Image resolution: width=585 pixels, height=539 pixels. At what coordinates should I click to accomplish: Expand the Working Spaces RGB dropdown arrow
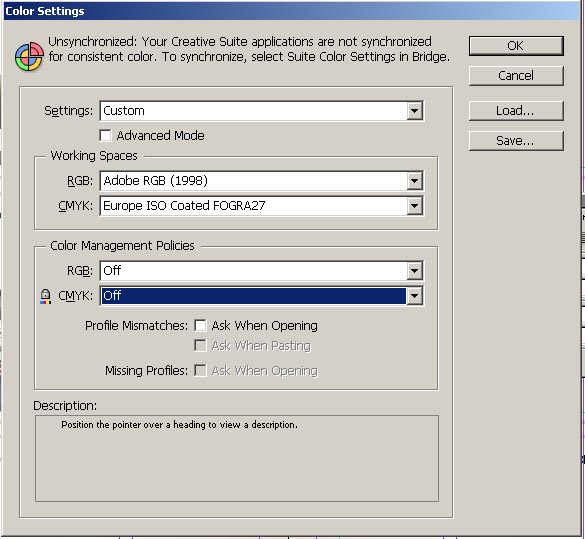click(414, 181)
